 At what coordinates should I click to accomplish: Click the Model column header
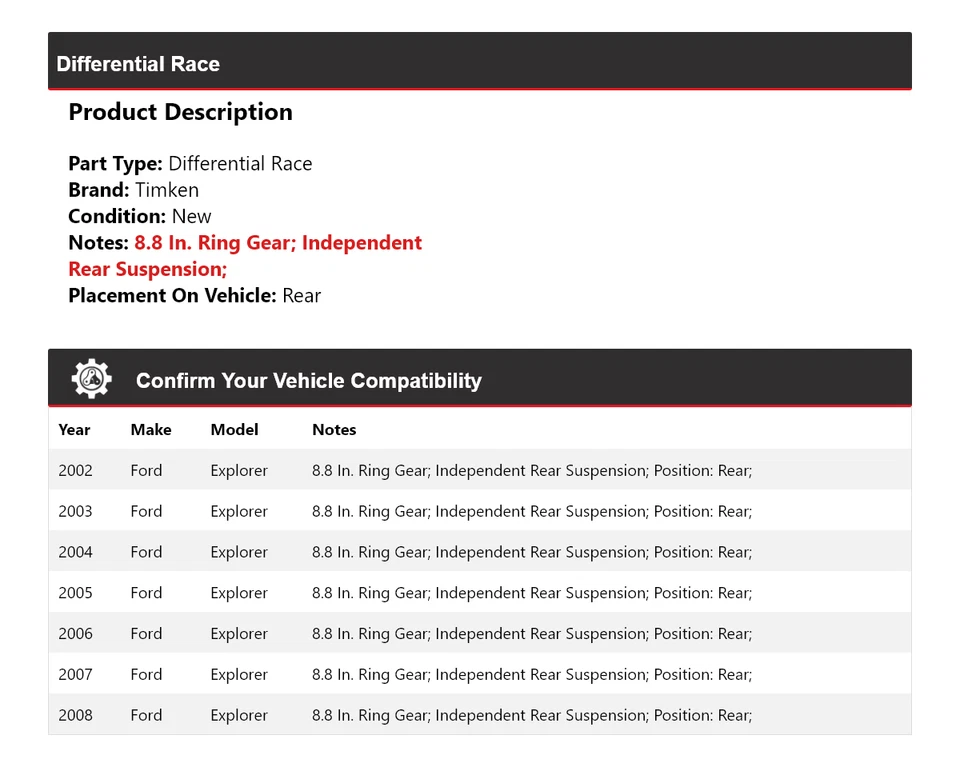pos(234,430)
